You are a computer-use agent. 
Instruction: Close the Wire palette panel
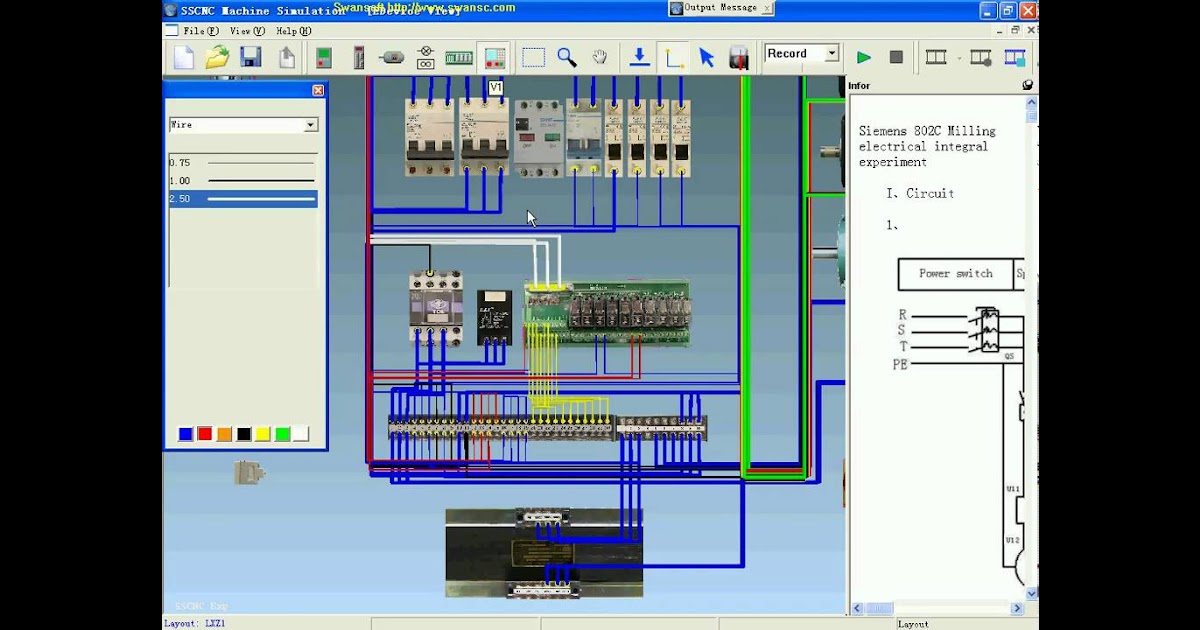click(318, 90)
